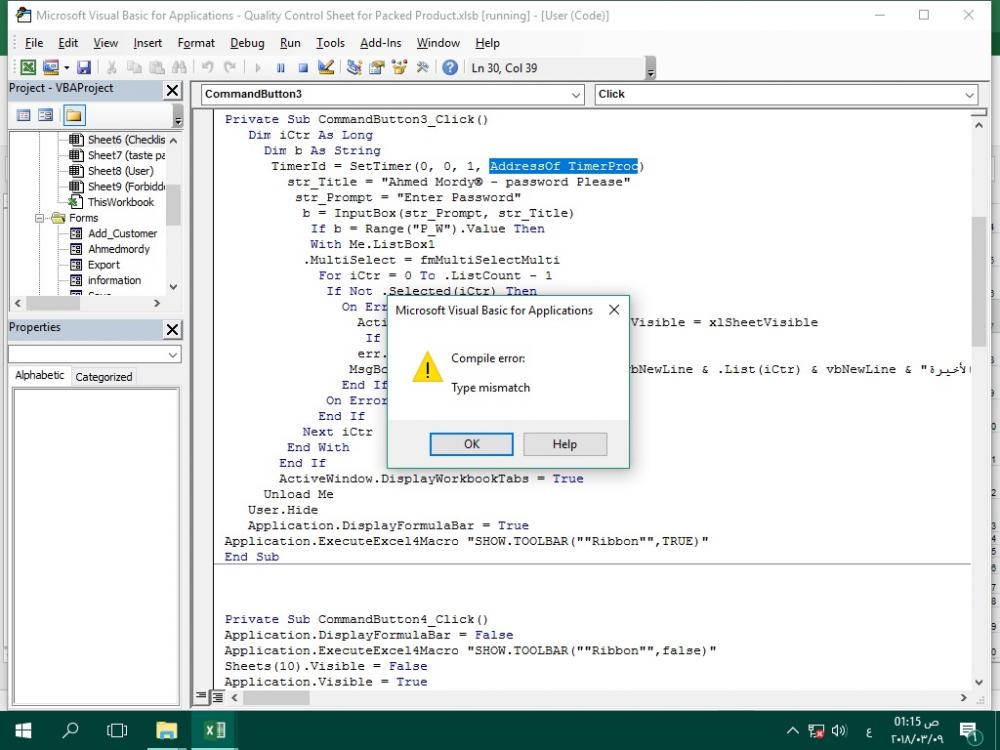Open Properties Window from the toolbar icon
Screen dimensions: 1000x750
[x=377, y=67]
